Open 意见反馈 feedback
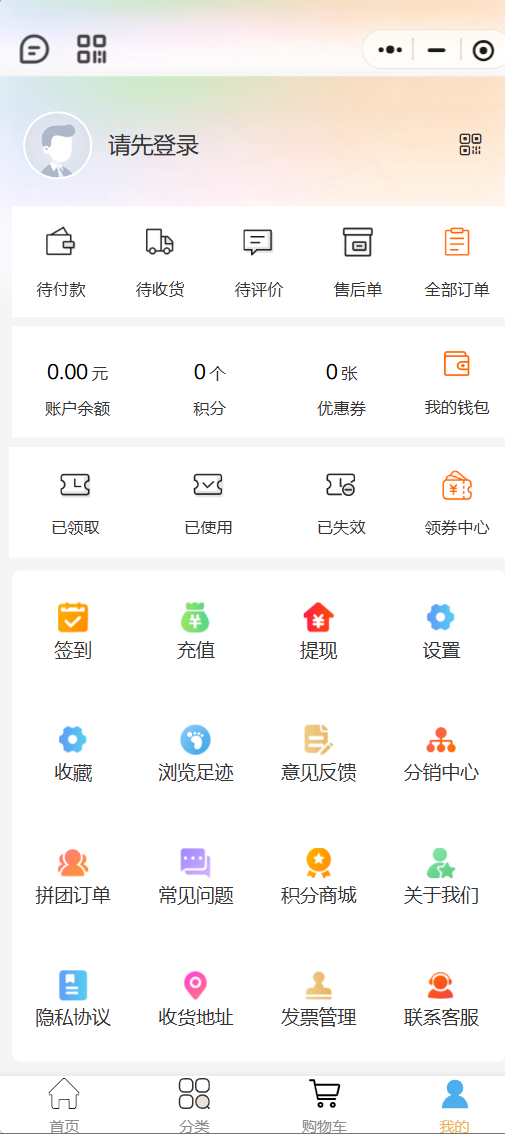 pos(318,754)
